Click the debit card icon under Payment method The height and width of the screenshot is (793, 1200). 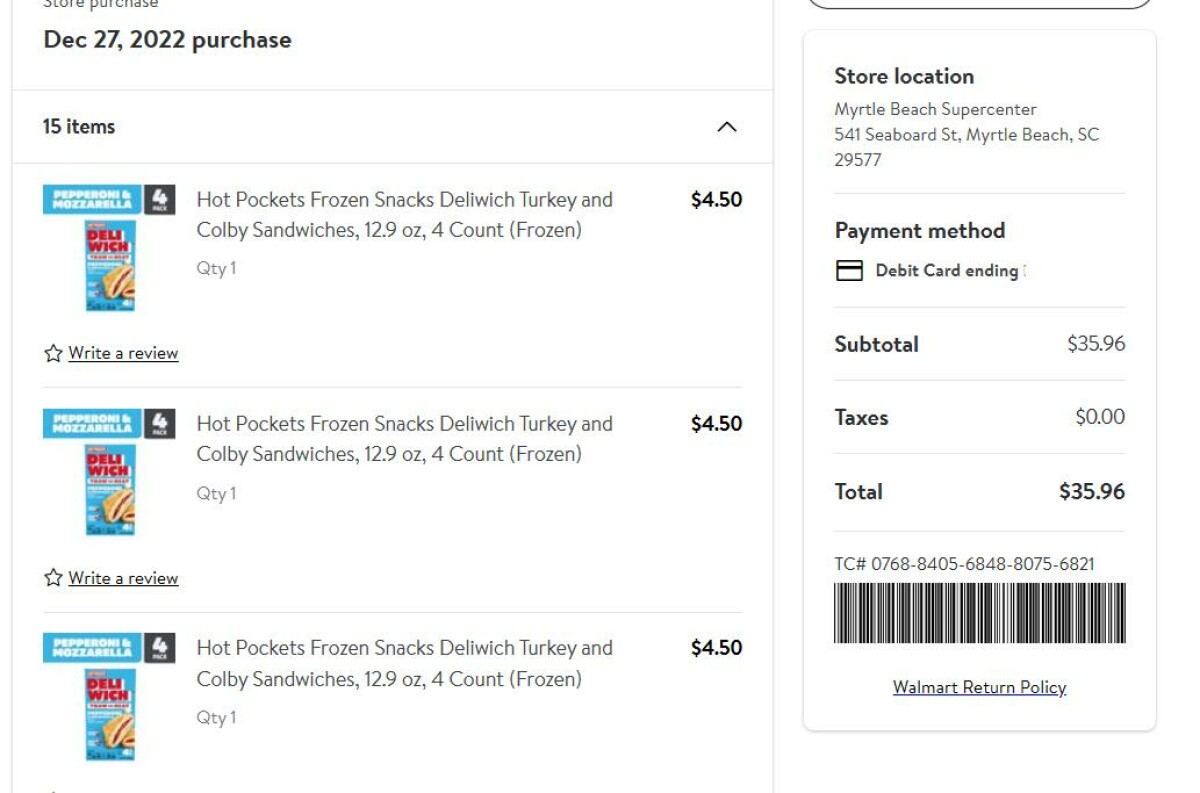(x=849, y=270)
